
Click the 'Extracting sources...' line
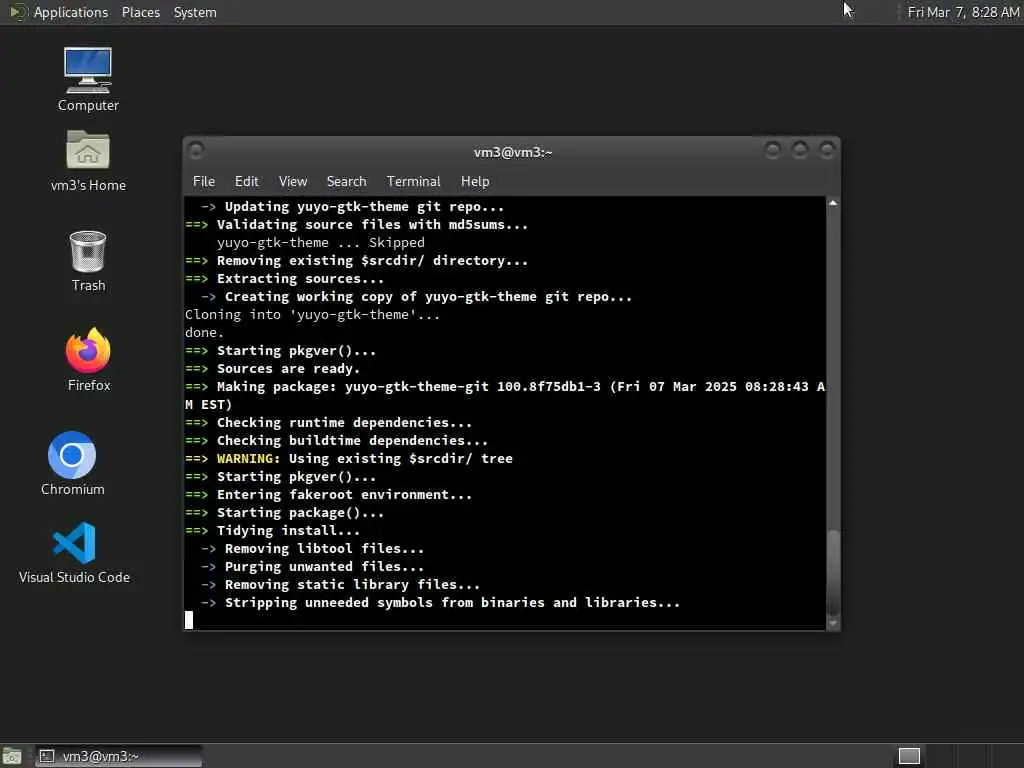tap(300, 278)
